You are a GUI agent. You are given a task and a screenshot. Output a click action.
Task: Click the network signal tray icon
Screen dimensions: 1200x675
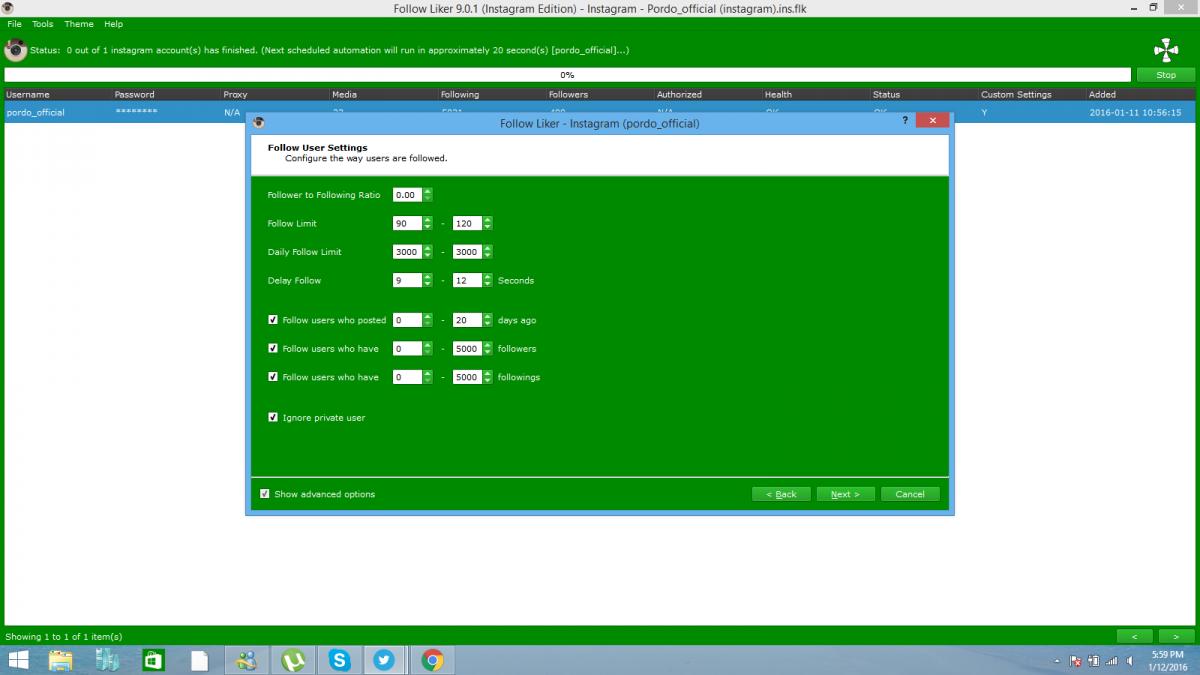tap(1110, 661)
